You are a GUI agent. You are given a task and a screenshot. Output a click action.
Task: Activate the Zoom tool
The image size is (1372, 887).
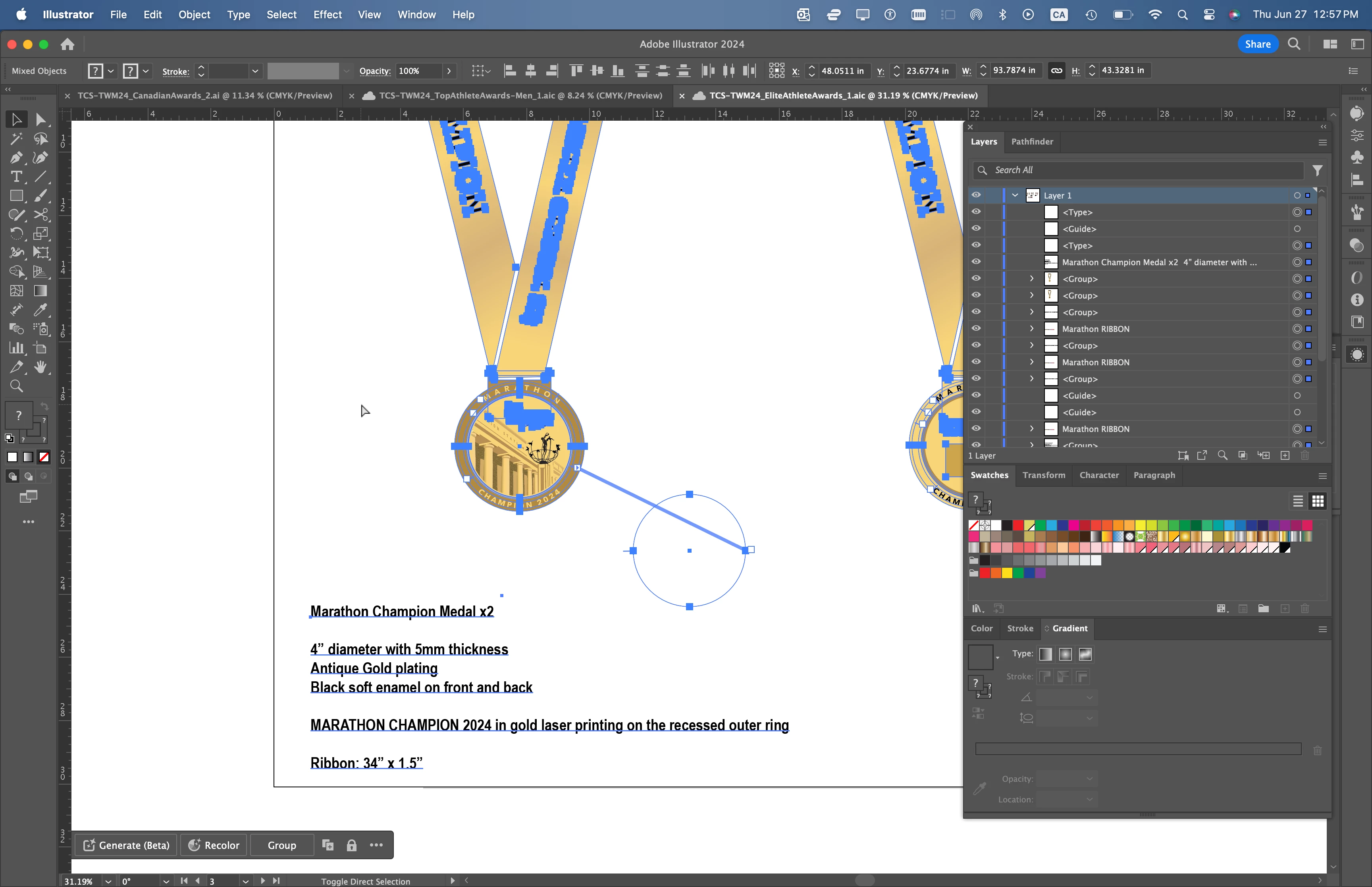16,386
